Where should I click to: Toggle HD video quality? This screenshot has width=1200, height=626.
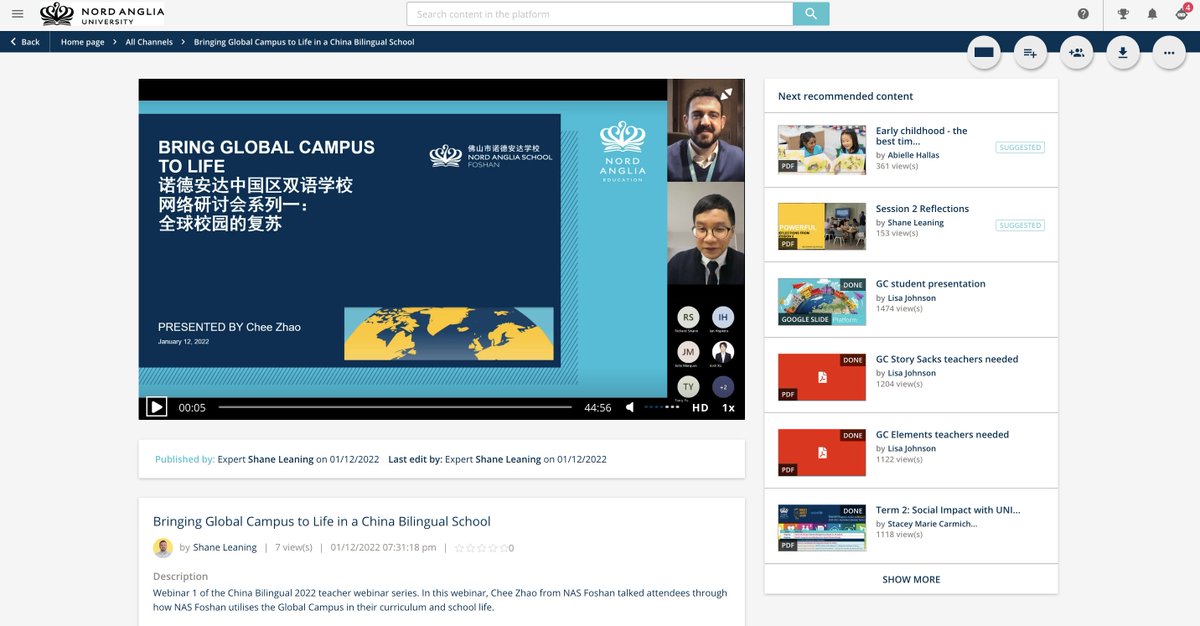click(700, 407)
